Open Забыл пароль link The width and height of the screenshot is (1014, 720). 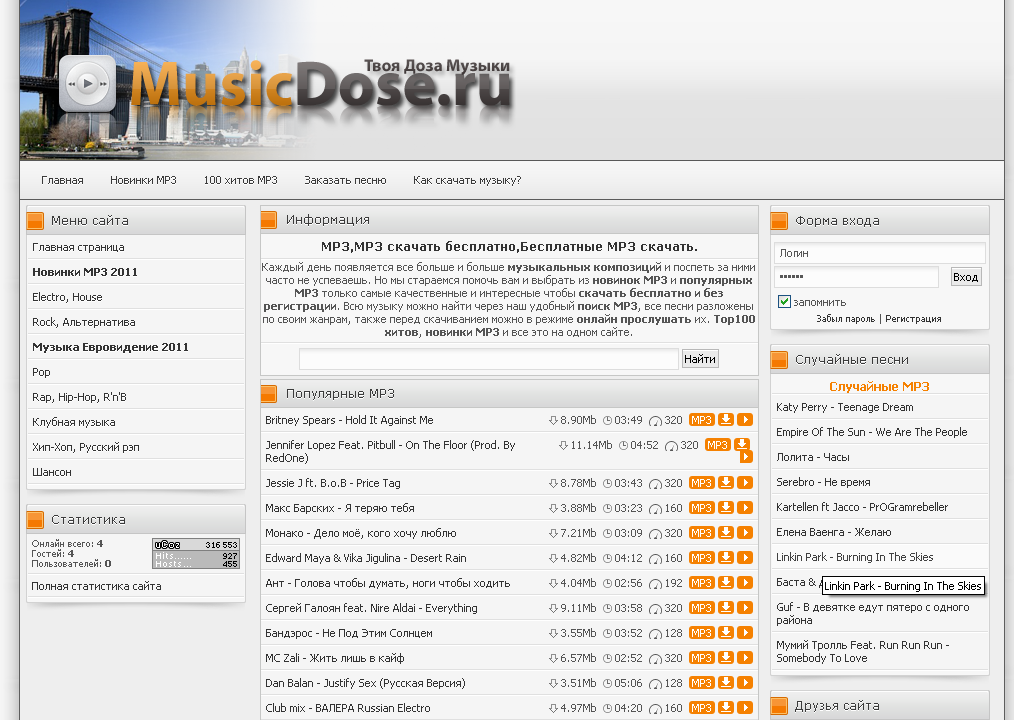pos(845,319)
